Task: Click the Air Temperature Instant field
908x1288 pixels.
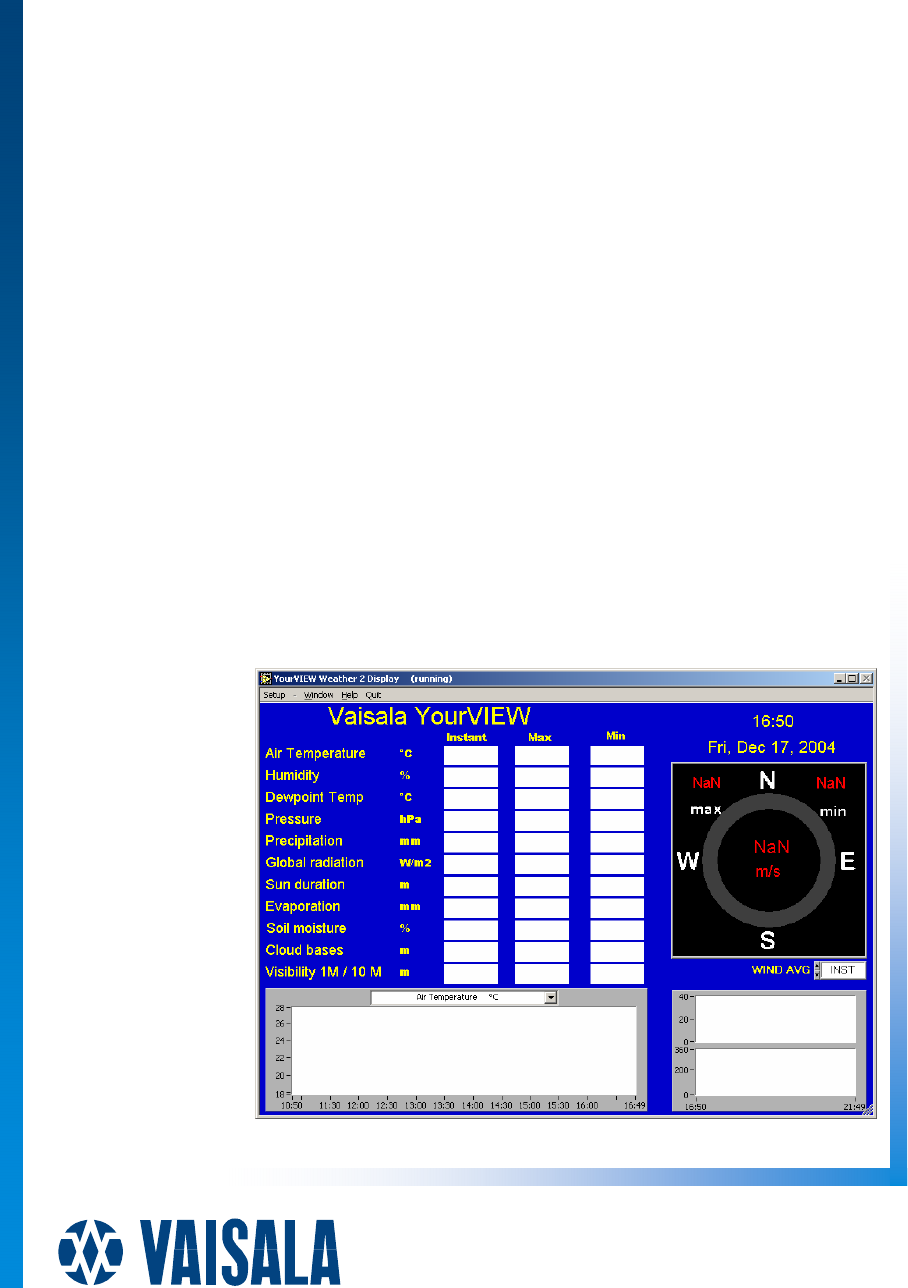Action: [x=470, y=755]
